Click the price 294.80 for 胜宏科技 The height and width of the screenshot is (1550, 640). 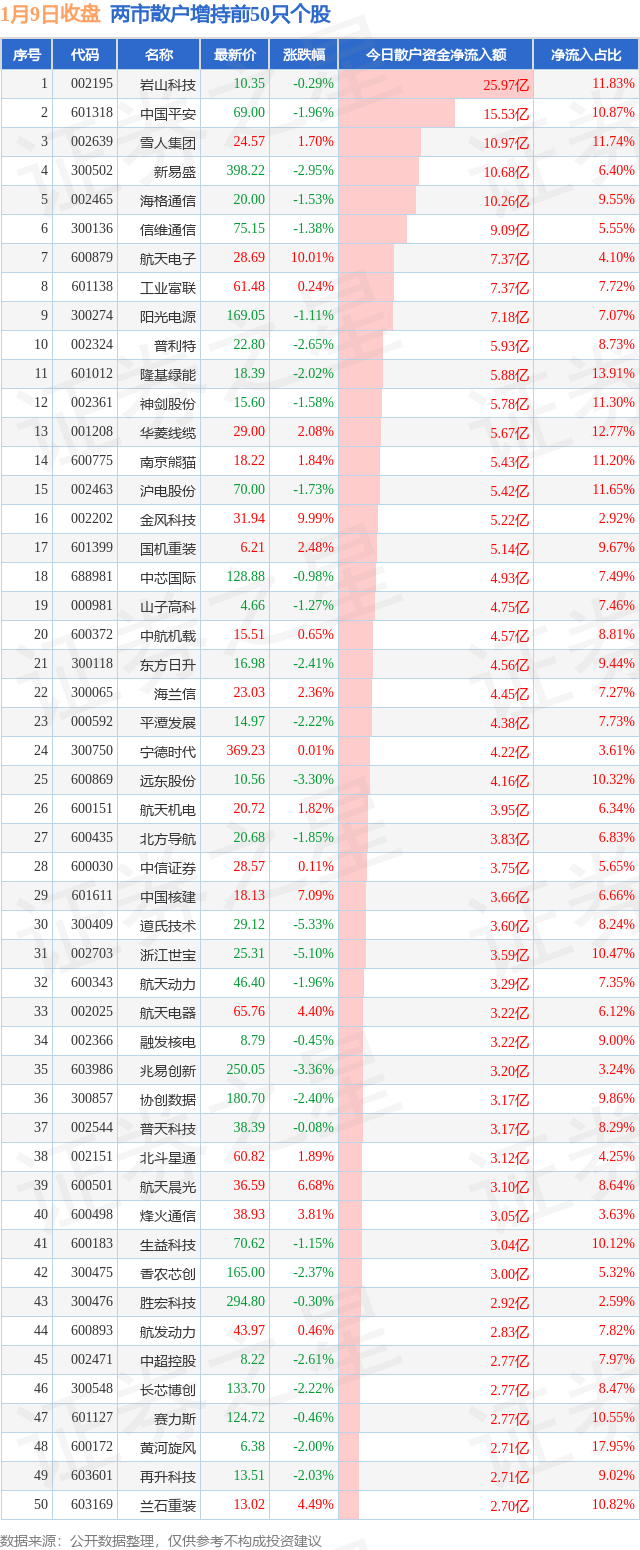[x=245, y=1302]
